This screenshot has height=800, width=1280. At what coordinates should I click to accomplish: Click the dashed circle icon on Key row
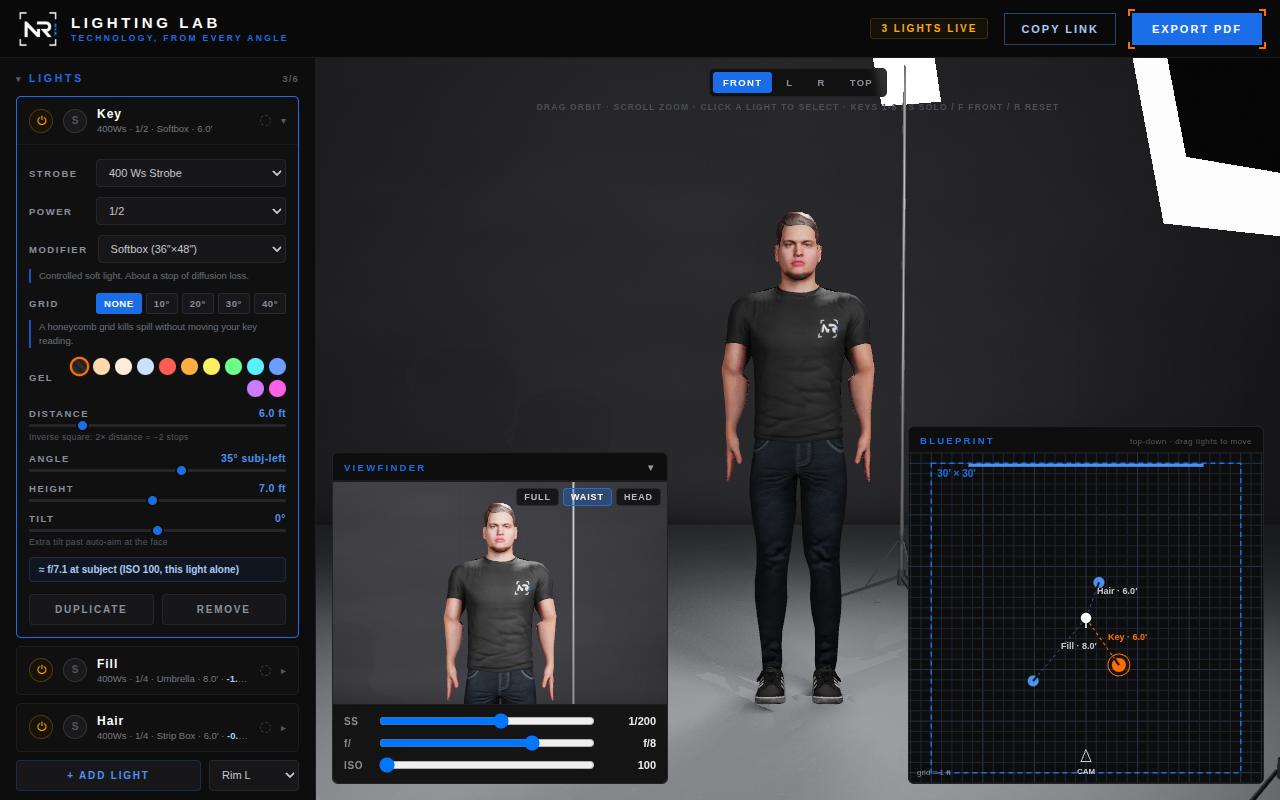[265, 121]
